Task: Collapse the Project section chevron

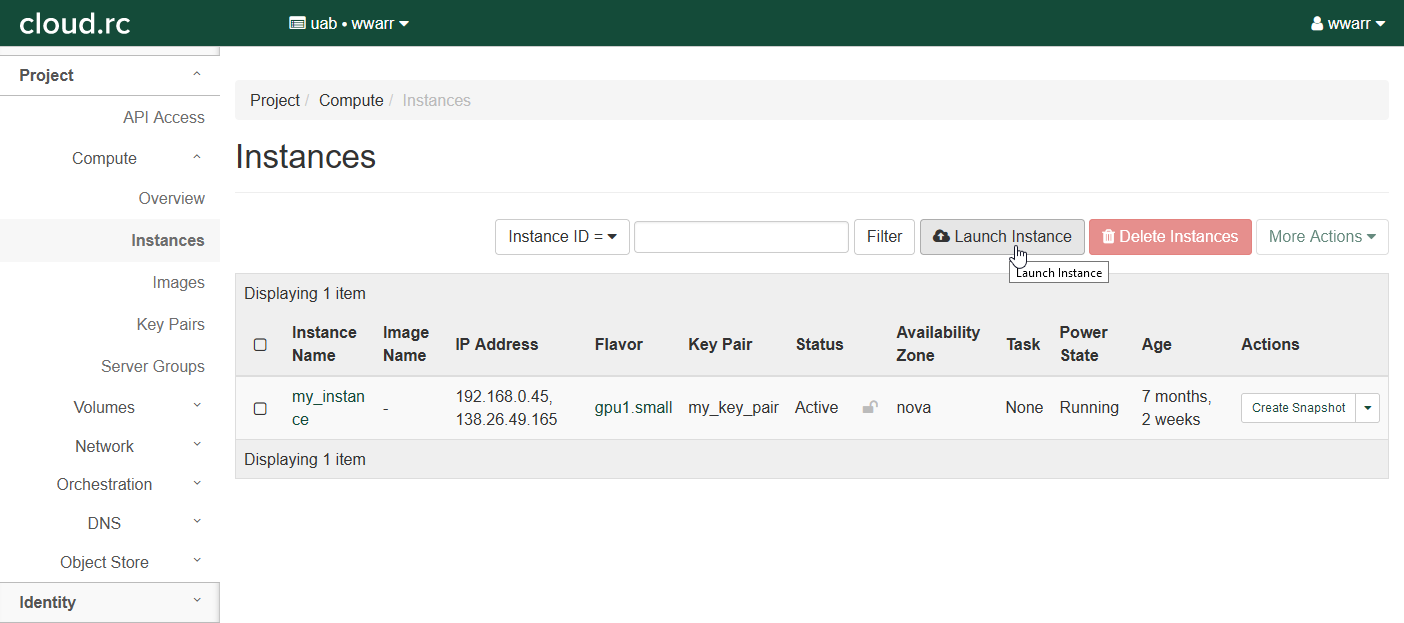Action: click(197, 75)
